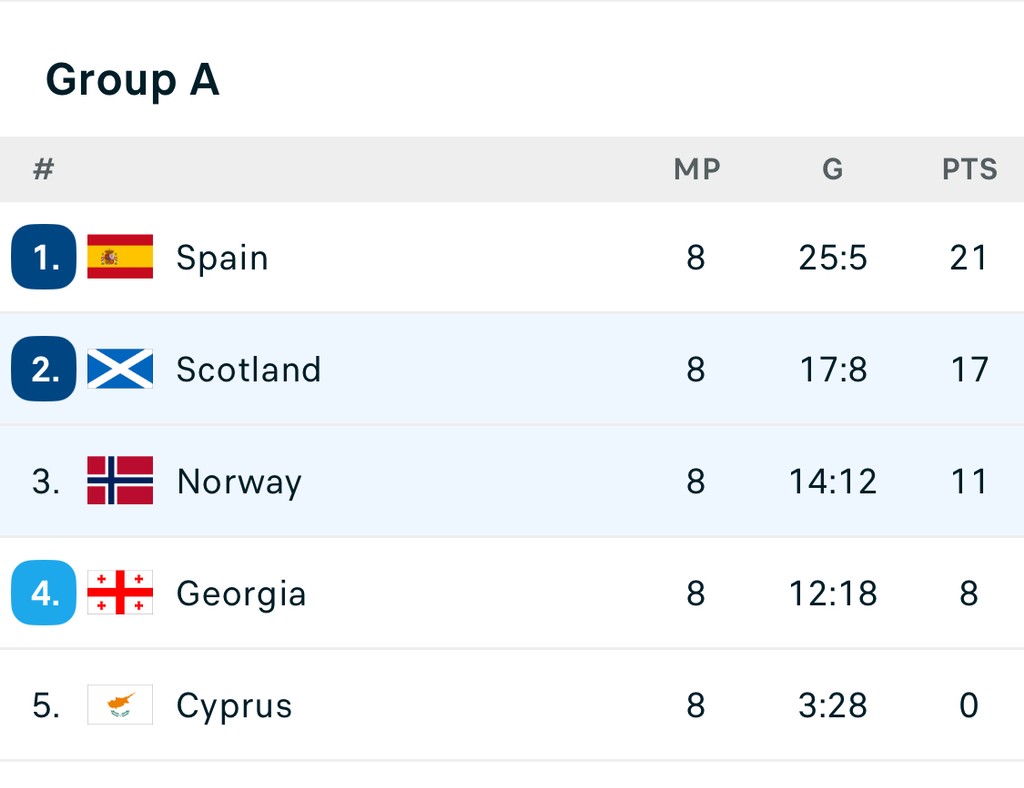Open the Georgia team page
The height and width of the screenshot is (788, 1024).
(241, 594)
